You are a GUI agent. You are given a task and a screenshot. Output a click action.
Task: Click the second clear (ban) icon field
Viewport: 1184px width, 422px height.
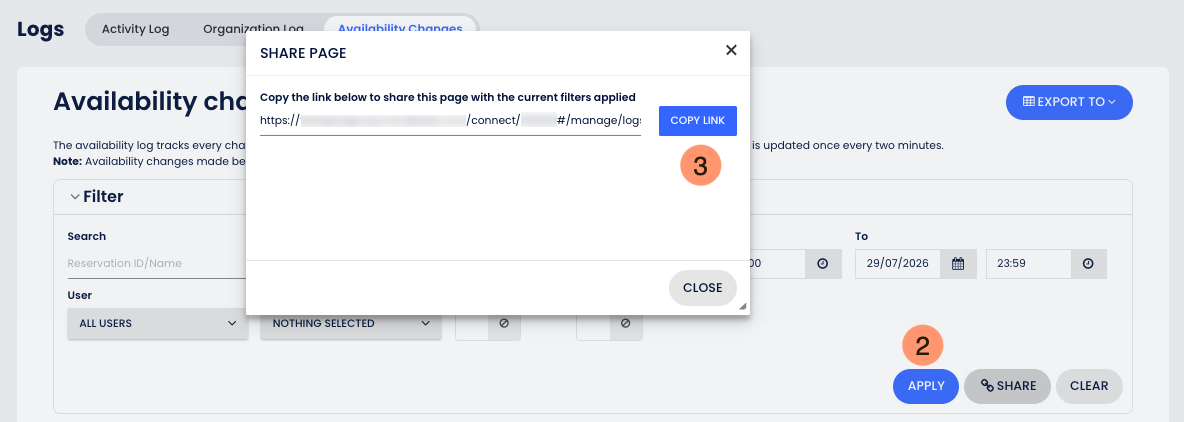click(625, 323)
